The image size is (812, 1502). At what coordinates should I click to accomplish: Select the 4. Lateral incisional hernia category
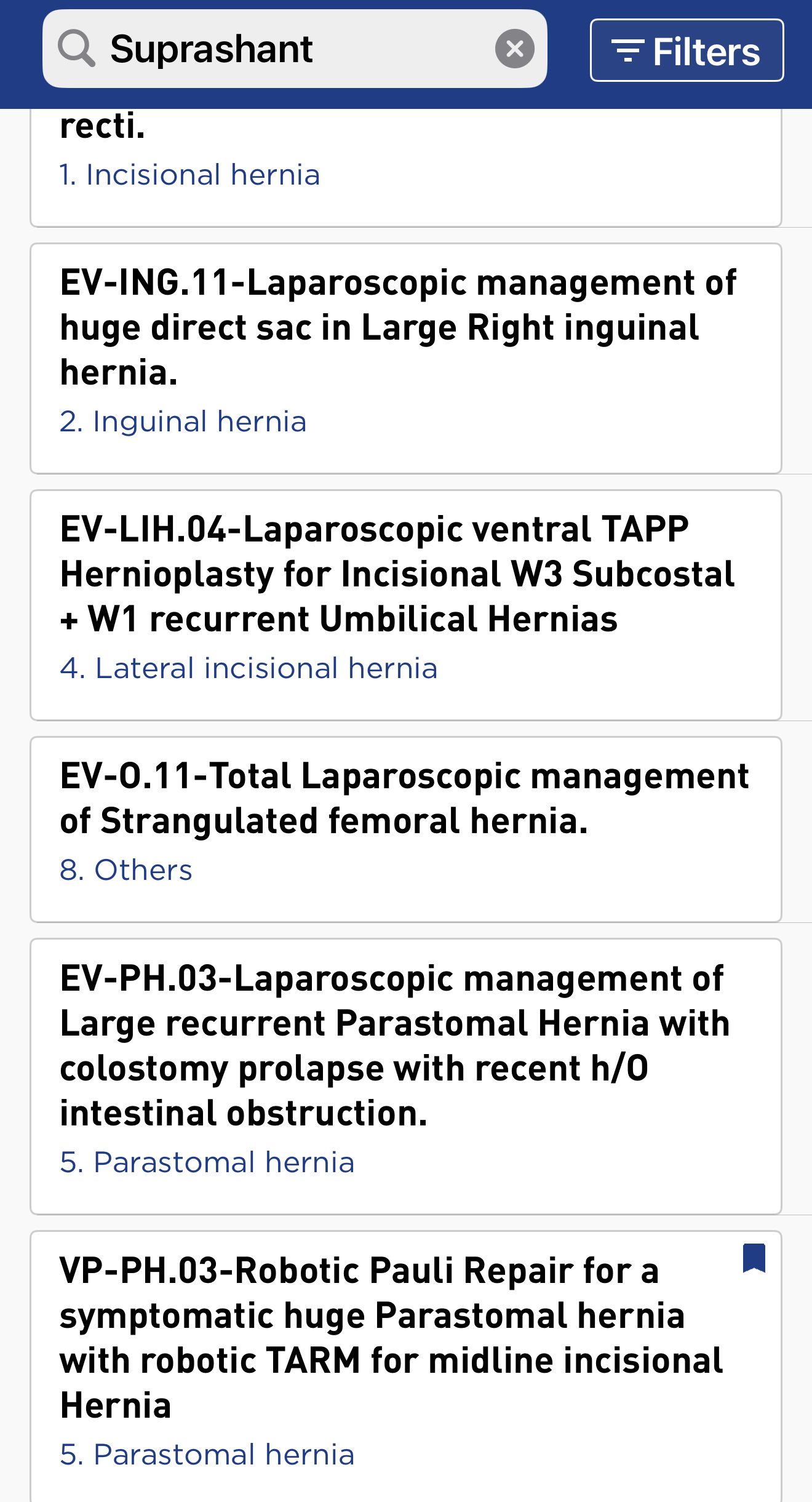pos(249,669)
